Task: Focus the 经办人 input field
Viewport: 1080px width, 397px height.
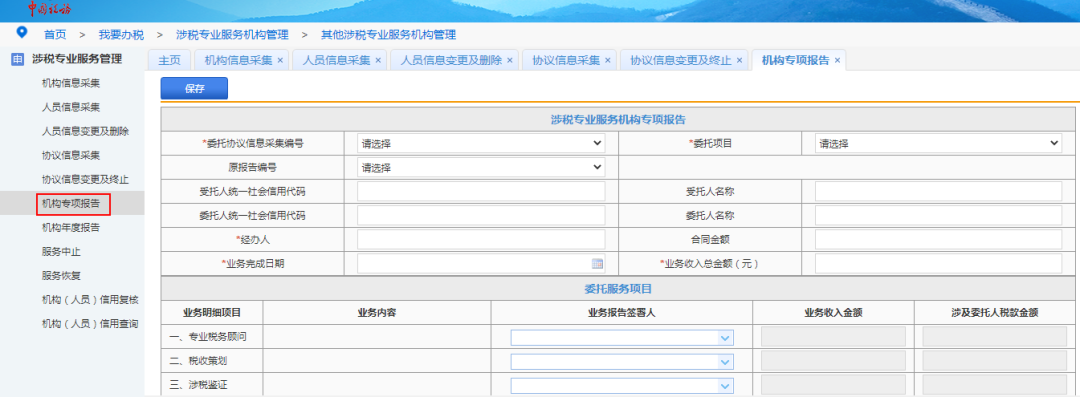Action: click(481, 240)
